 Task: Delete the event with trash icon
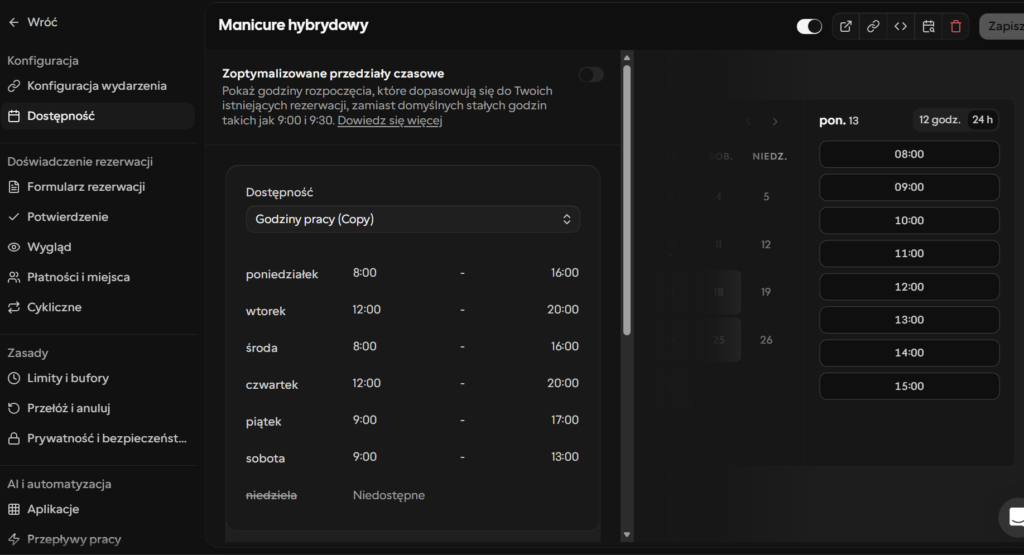[x=956, y=26]
